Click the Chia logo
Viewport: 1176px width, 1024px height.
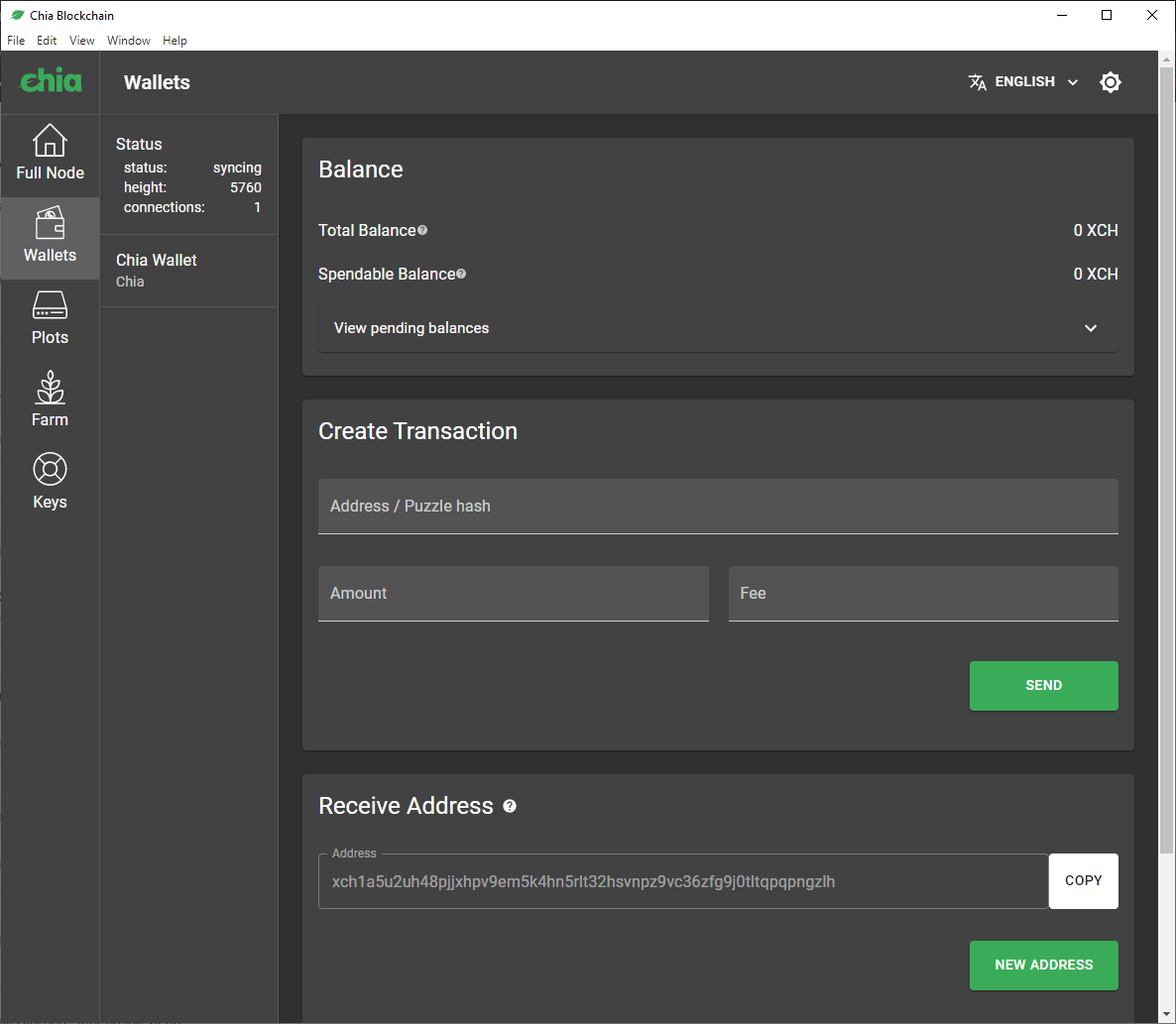coord(51,79)
